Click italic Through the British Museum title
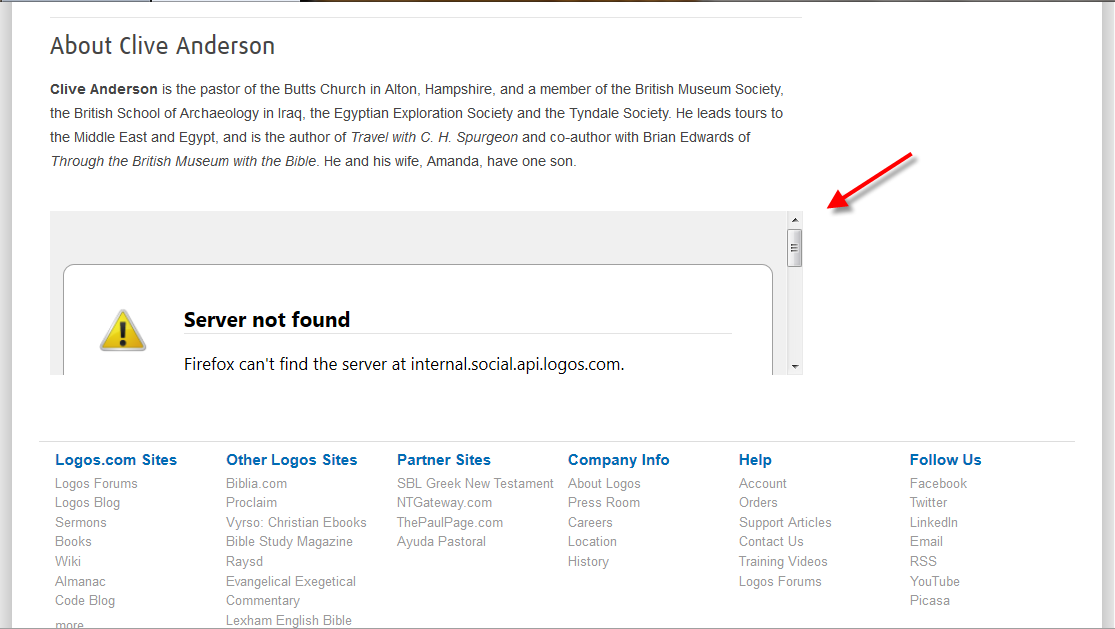The height and width of the screenshot is (629, 1115). click(x=183, y=161)
